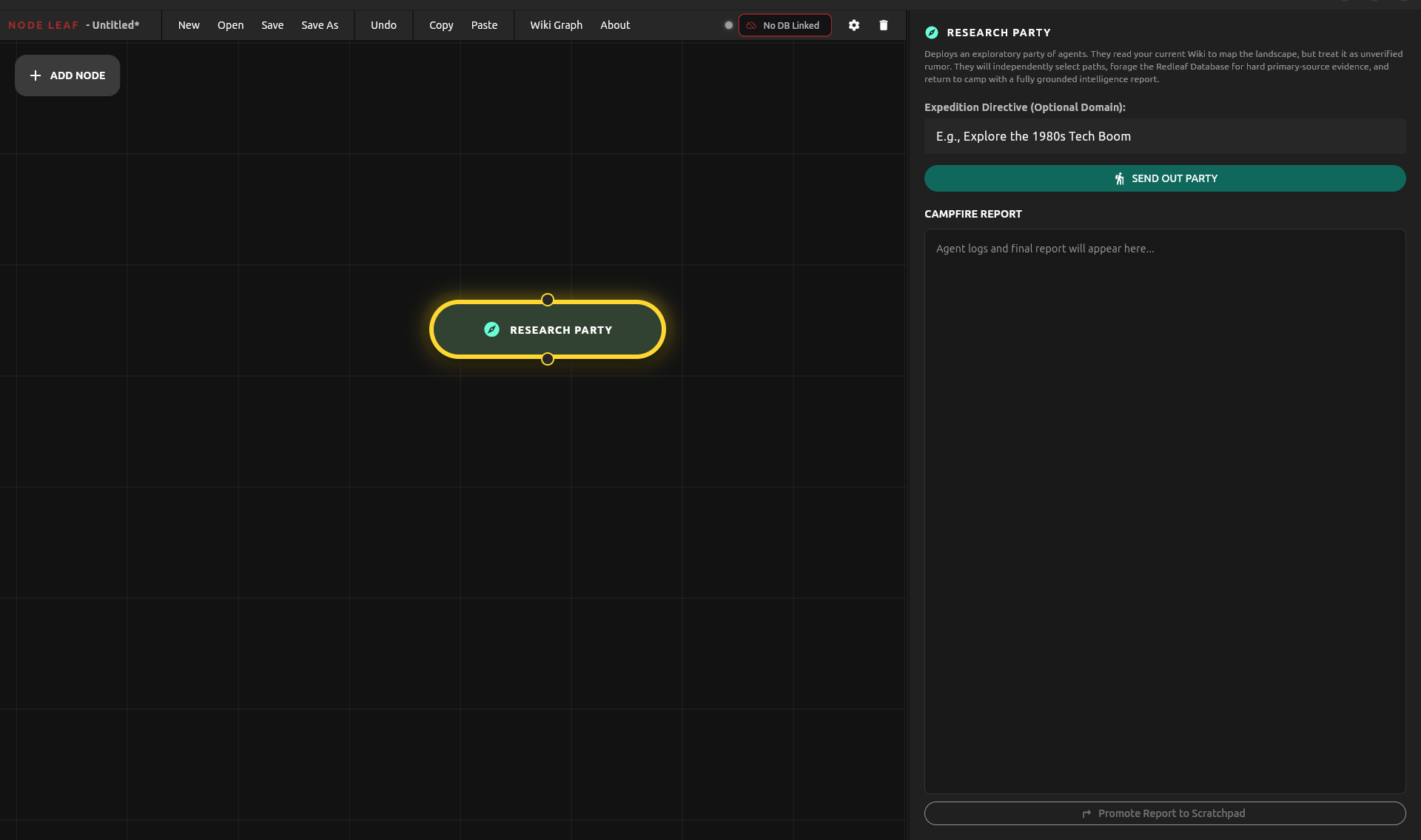Click the trash delete icon

pyautogui.click(x=883, y=25)
